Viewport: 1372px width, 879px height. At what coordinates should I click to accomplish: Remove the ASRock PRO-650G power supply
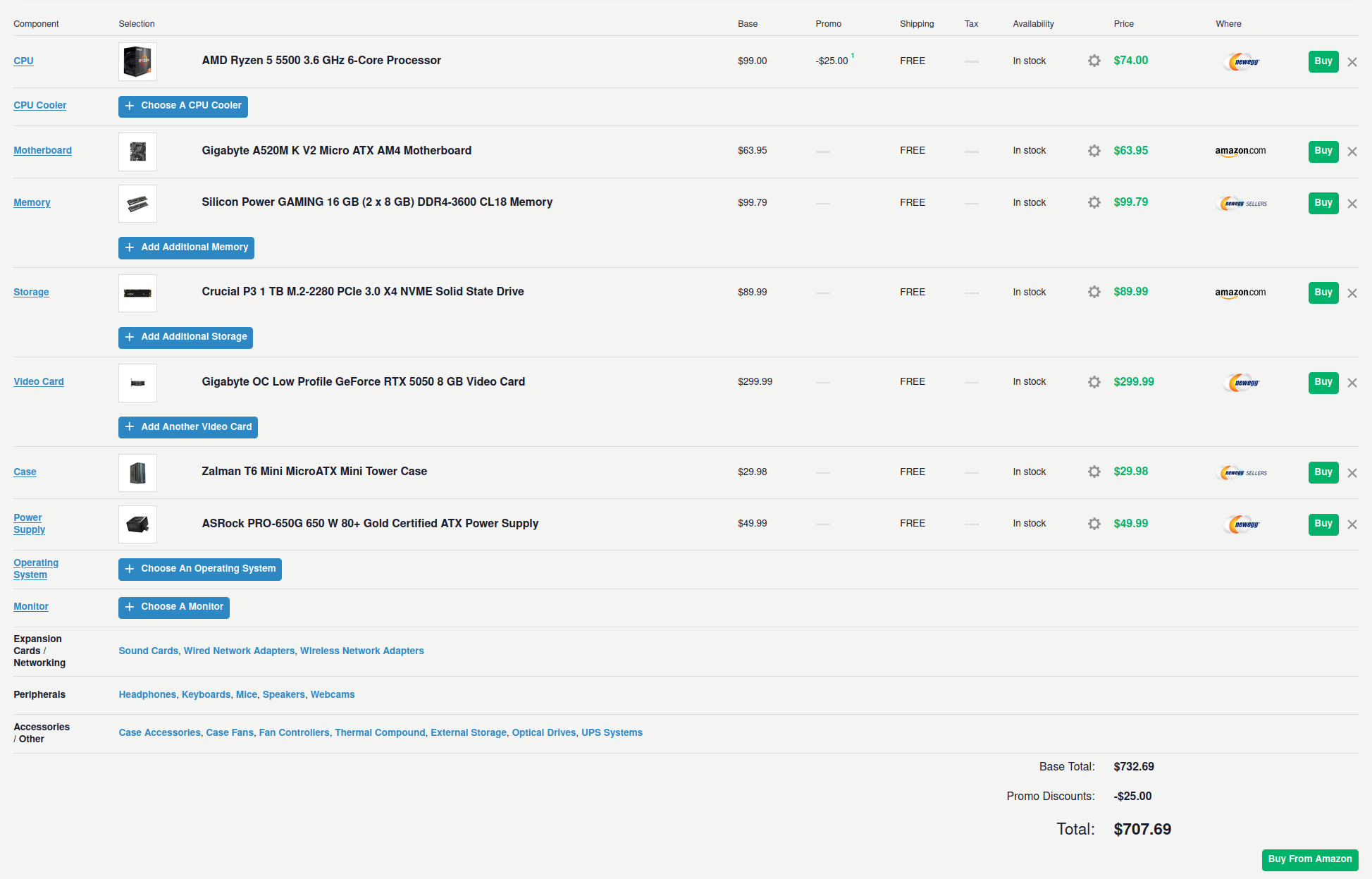[x=1352, y=524]
